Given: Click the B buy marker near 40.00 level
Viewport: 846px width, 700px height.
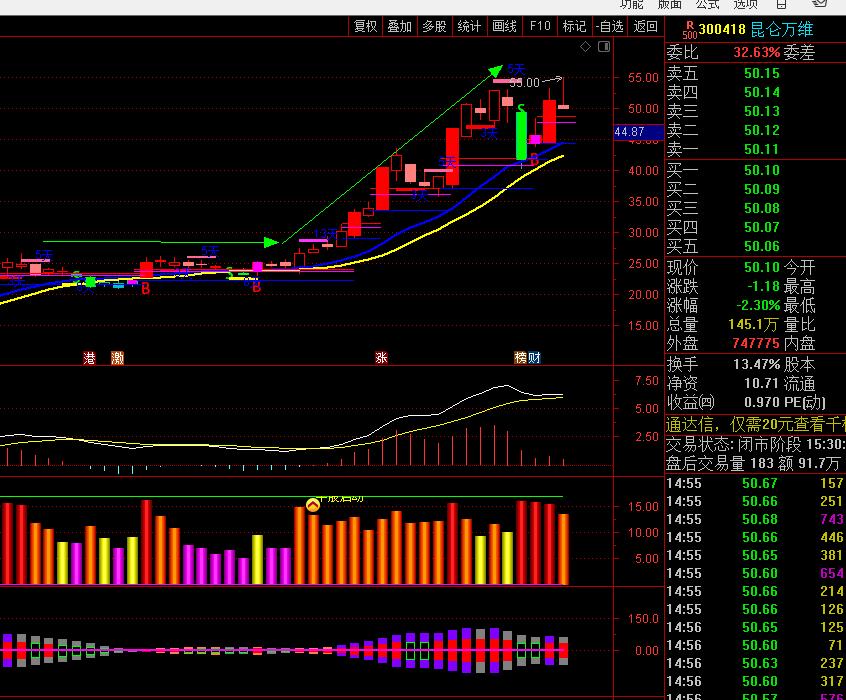Looking at the screenshot, I should [534, 159].
